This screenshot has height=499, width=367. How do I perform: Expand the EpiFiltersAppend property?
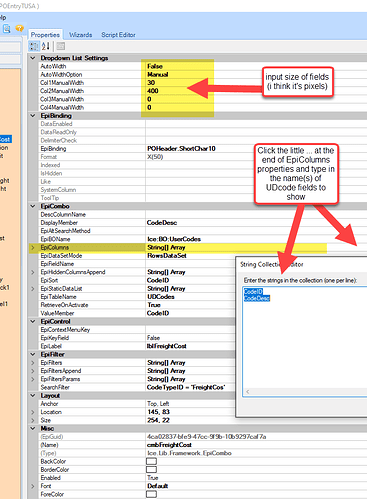pyautogui.click(x=33, y=371)
